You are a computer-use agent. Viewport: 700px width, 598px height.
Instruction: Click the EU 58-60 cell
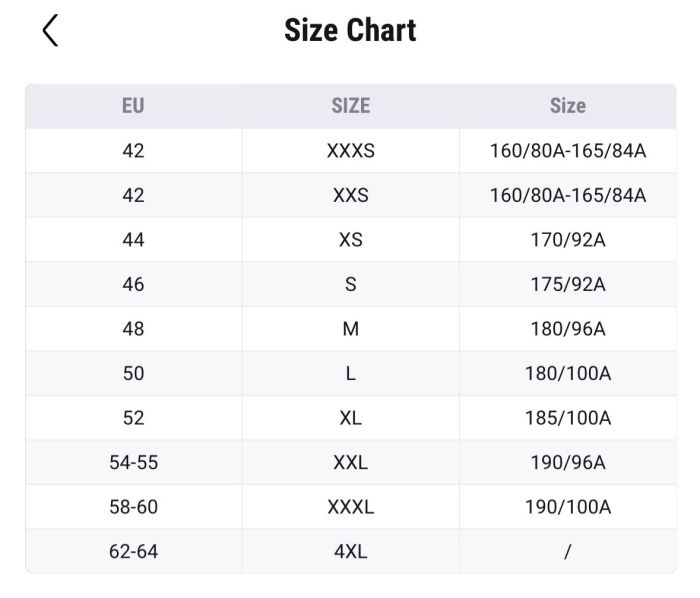[133, 507]
